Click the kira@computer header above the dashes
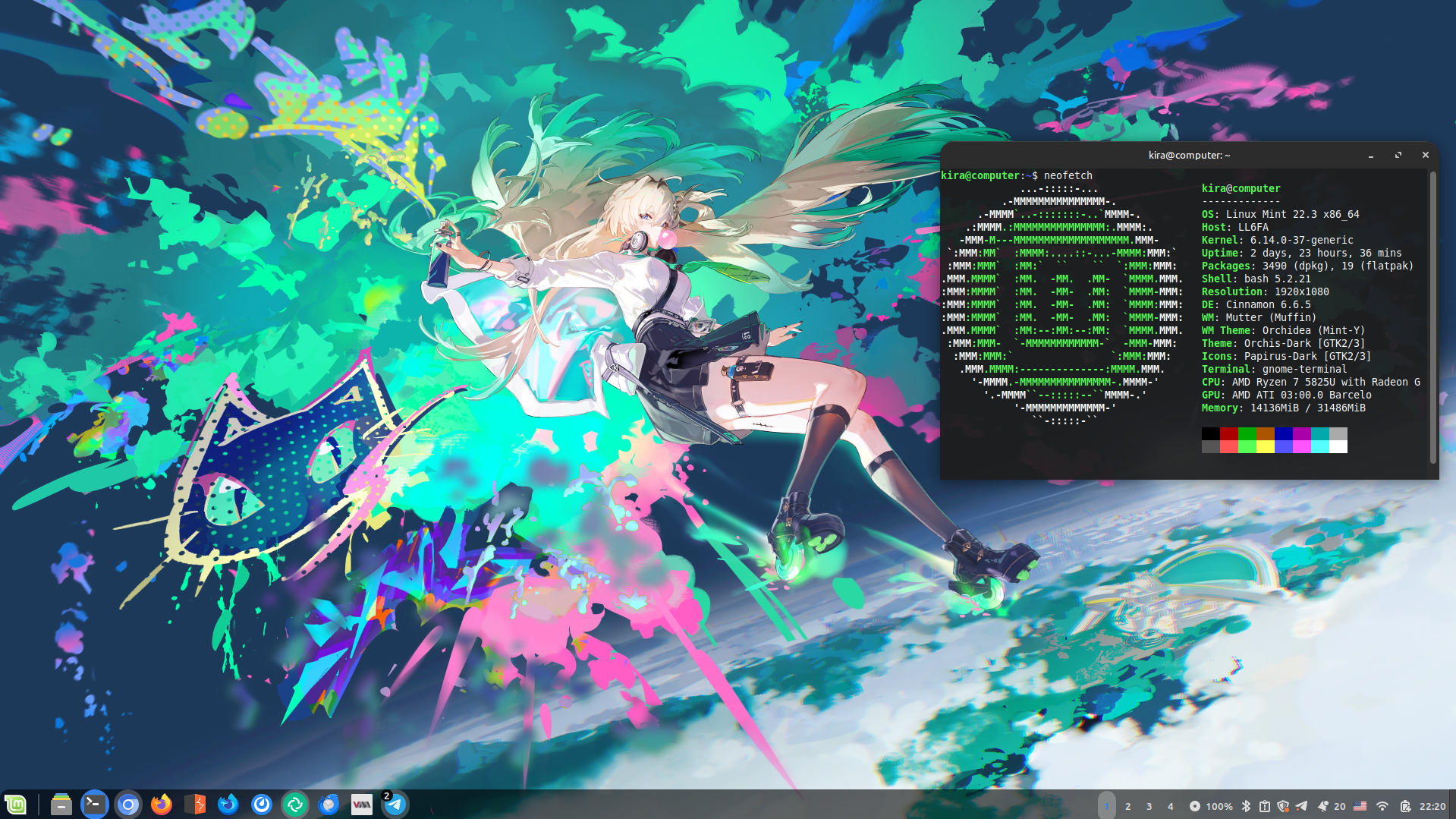Screen dimensions: 1456x819 [1241, 188]
